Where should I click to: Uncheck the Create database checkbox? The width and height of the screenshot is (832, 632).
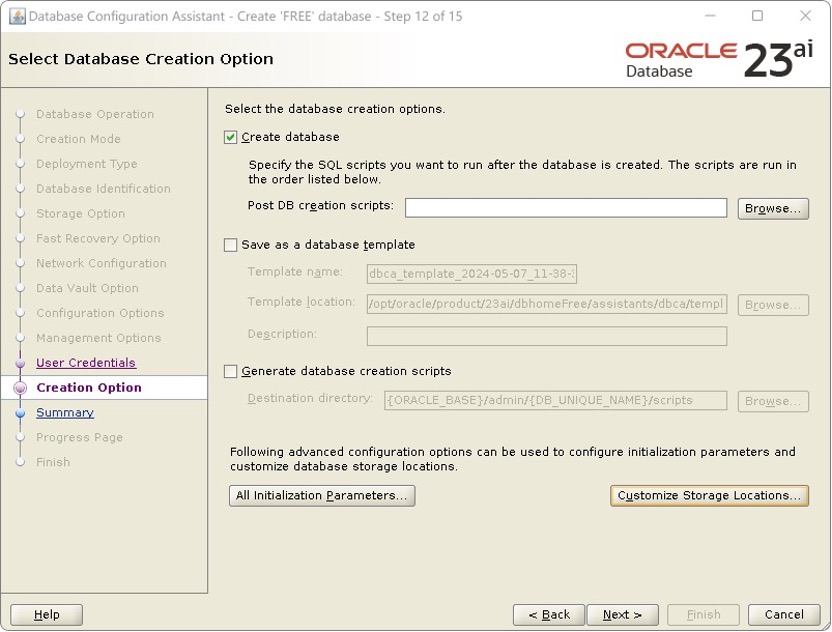click(231, 137)
